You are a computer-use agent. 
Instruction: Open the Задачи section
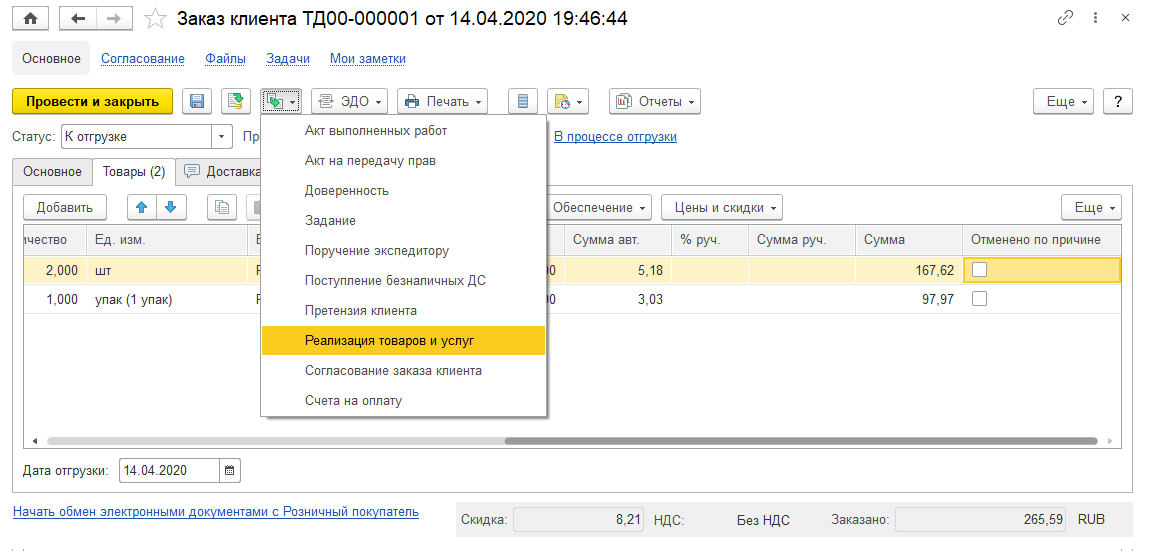(288, 59)
